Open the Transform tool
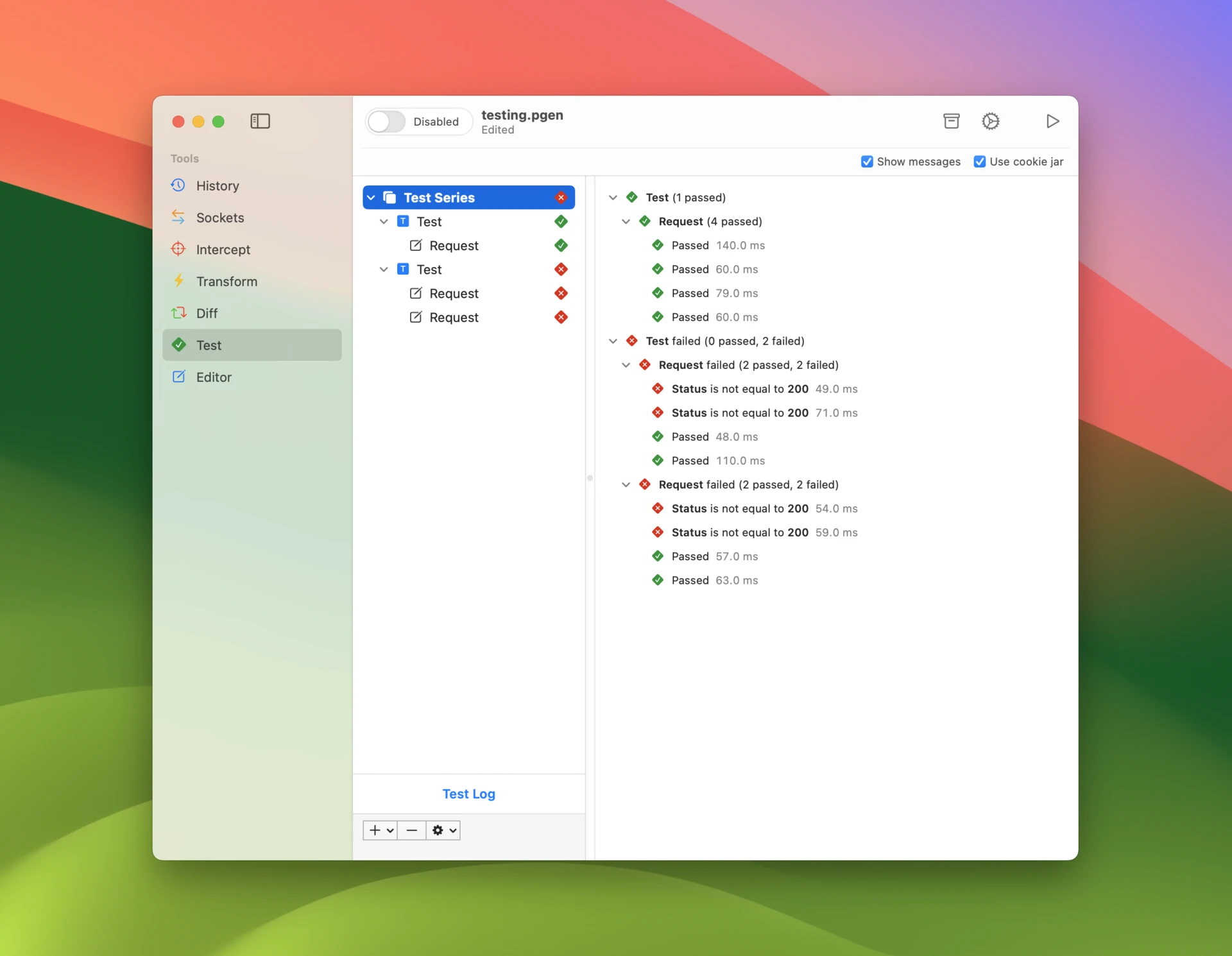1232x956 pixels. pyautogui.click(x=226, y=281)
